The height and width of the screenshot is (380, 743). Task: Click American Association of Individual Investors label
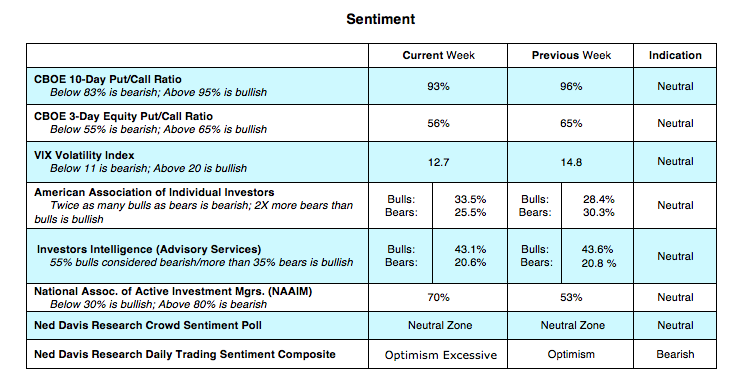click(154, 192)
